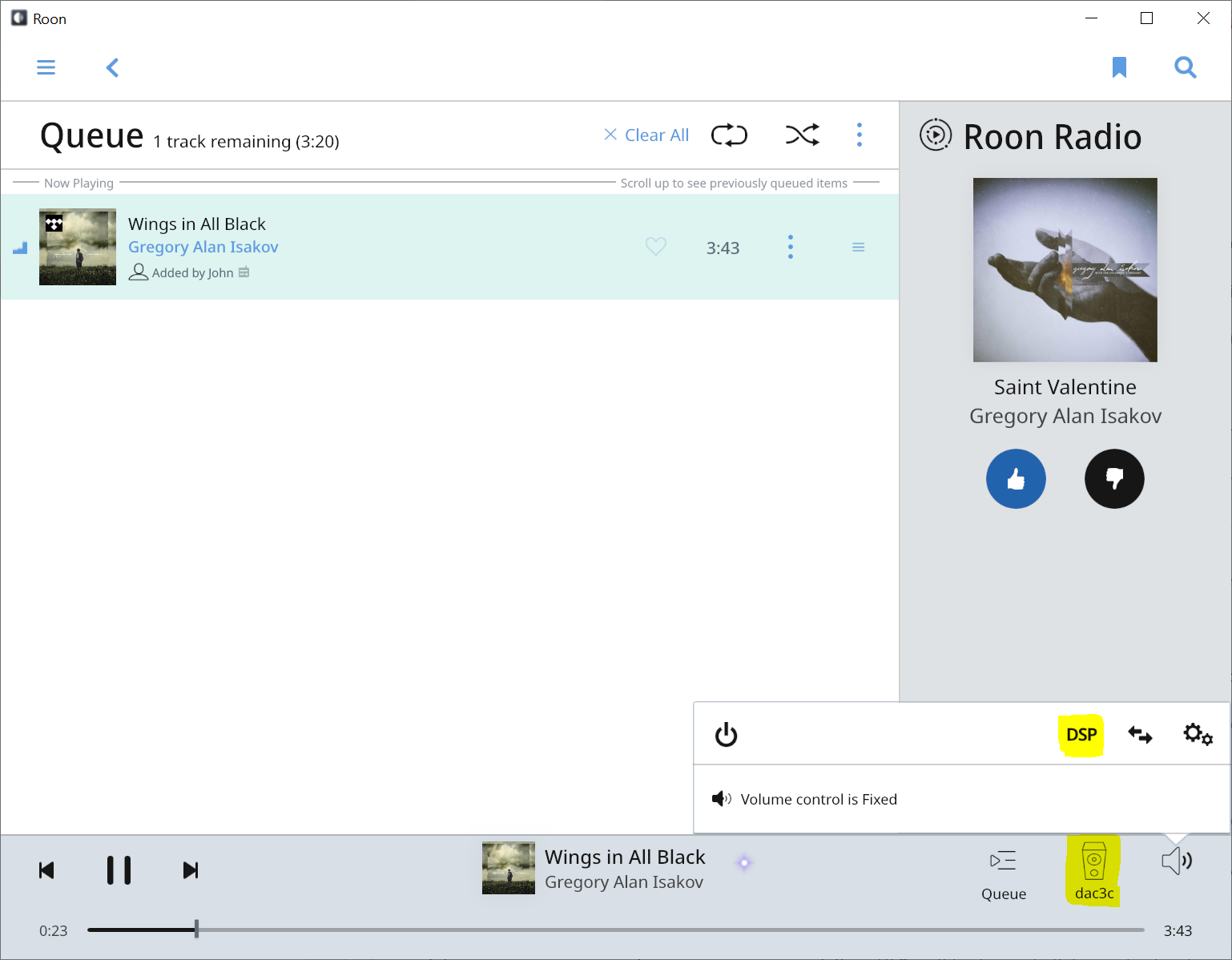Thumbs up the Roon Radio pick
This screenshot has height=960, width=1232.
point(1016,478)
